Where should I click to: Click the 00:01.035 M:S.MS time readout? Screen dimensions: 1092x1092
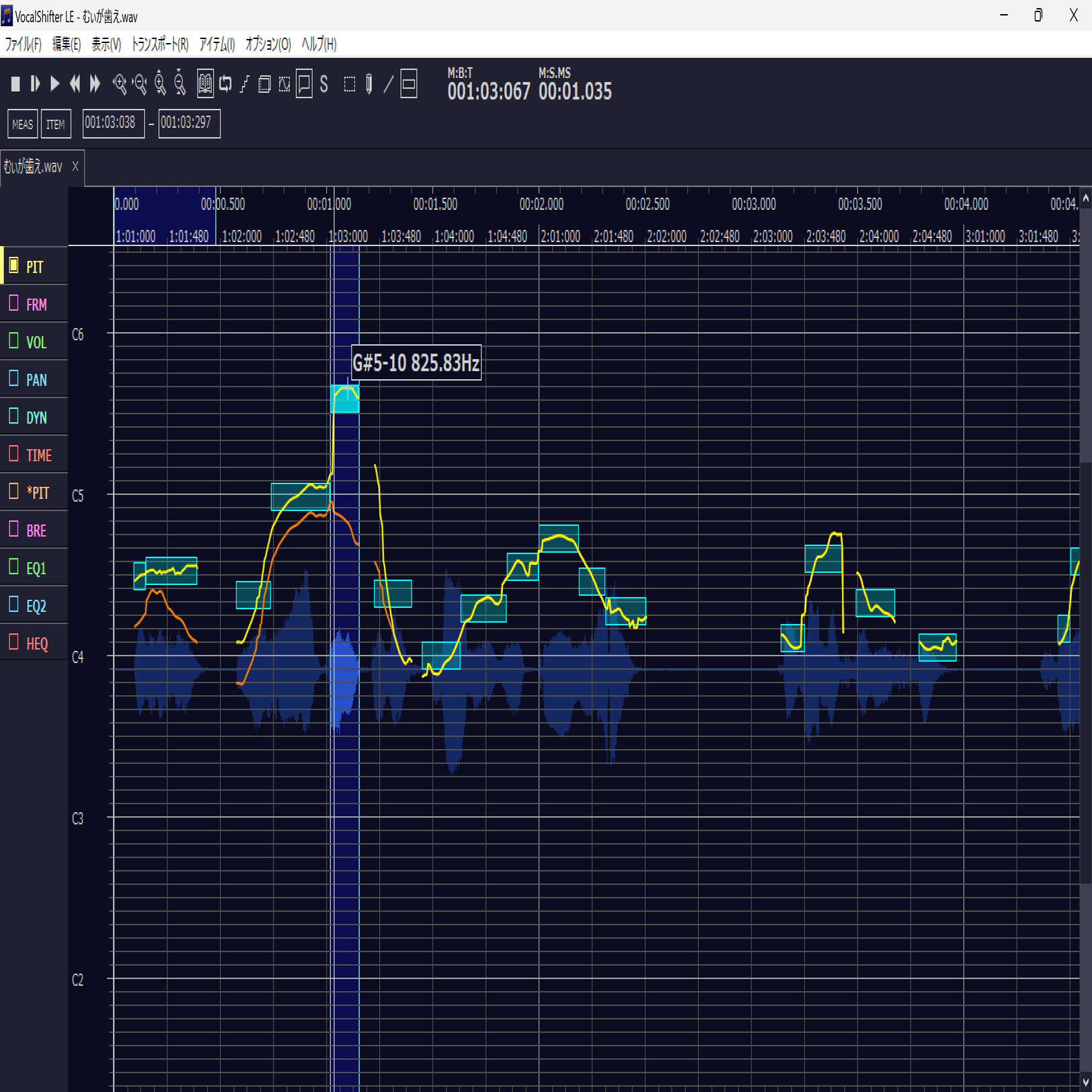(x=575, y=91)
